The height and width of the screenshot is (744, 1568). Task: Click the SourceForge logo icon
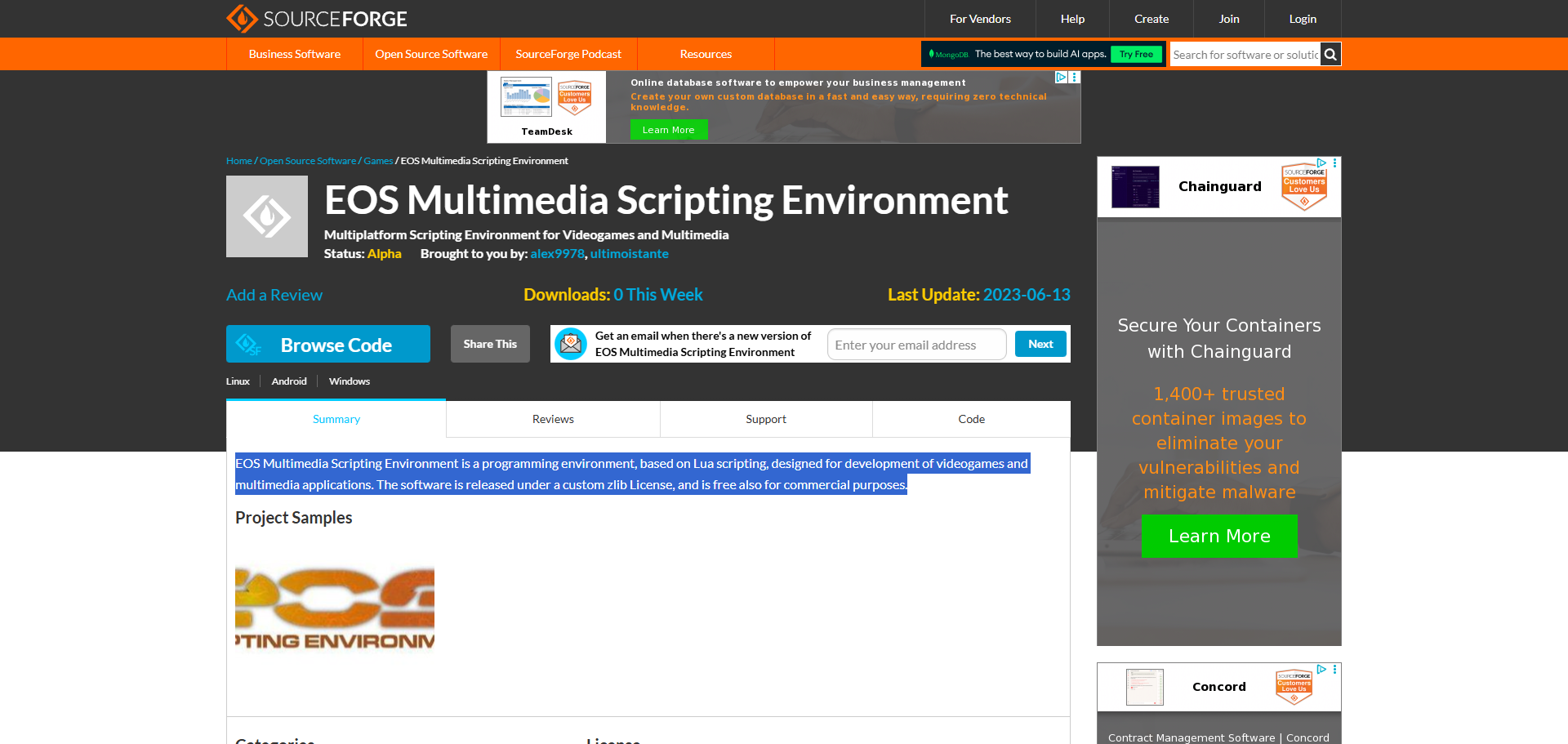coord(242,18)
